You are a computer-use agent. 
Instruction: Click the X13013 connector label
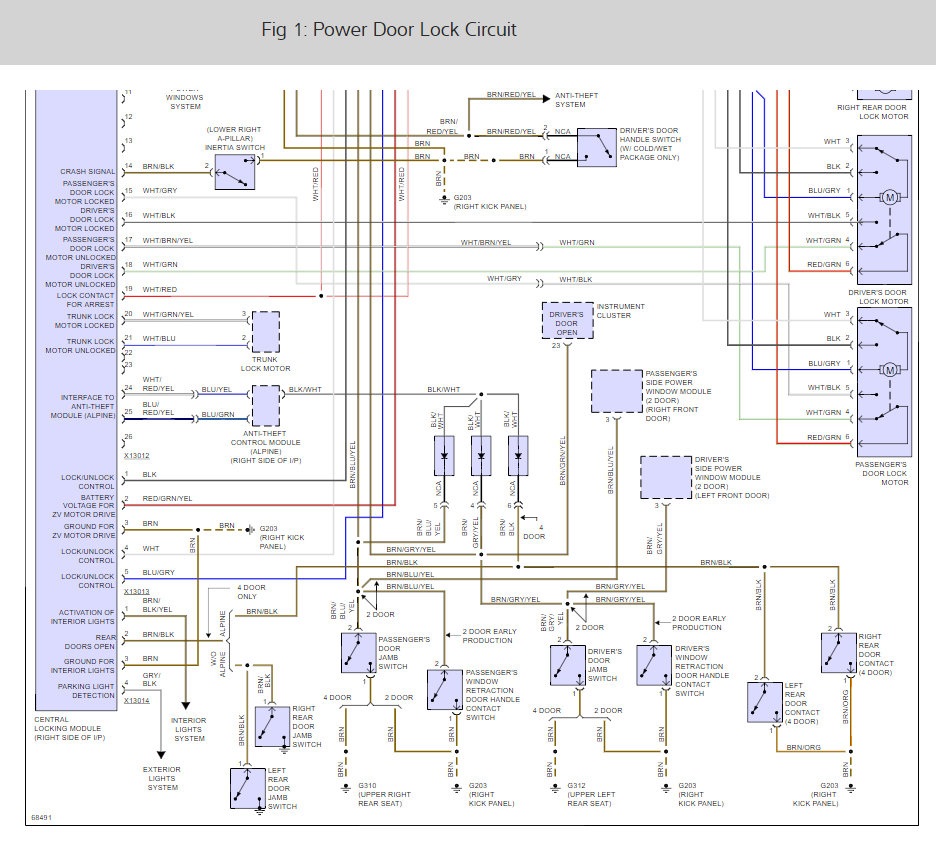[x=137, y=591]
